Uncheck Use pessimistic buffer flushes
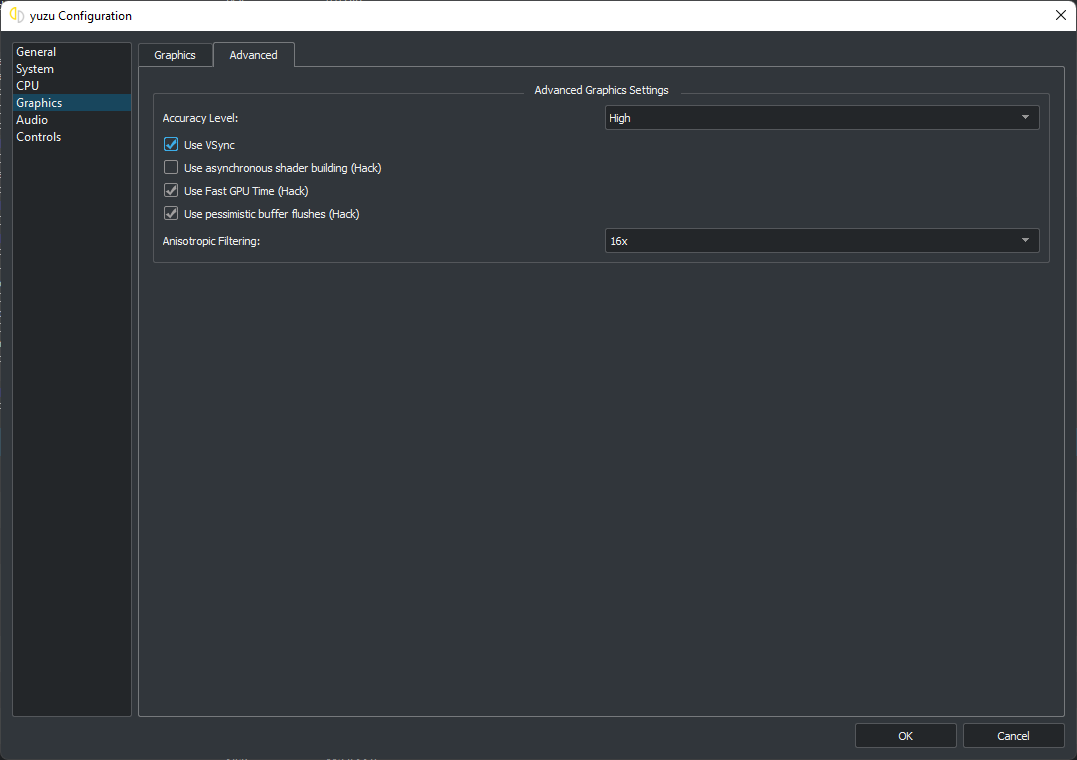 click(171, 214)
